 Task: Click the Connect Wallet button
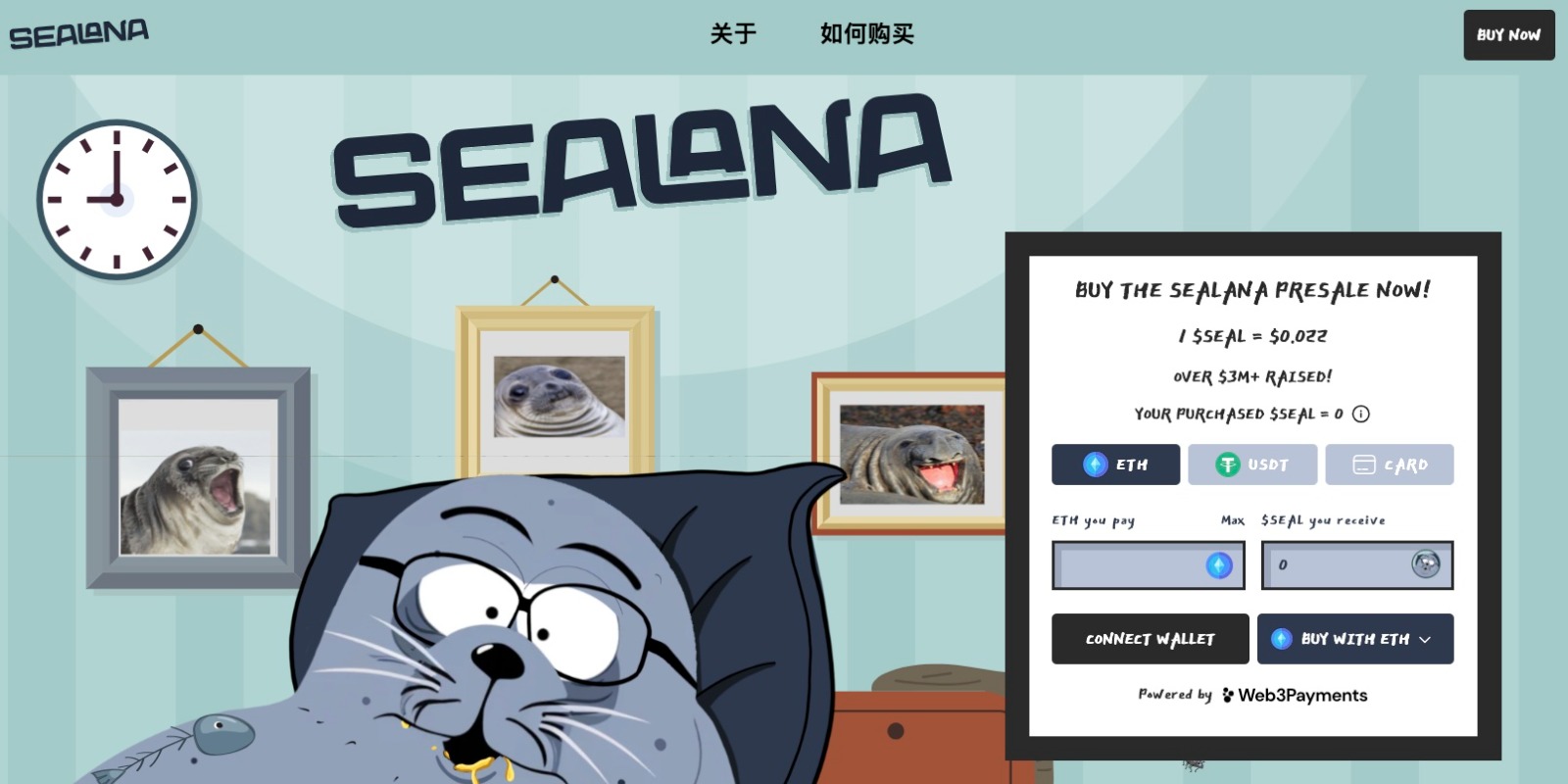pos(1151,639)
